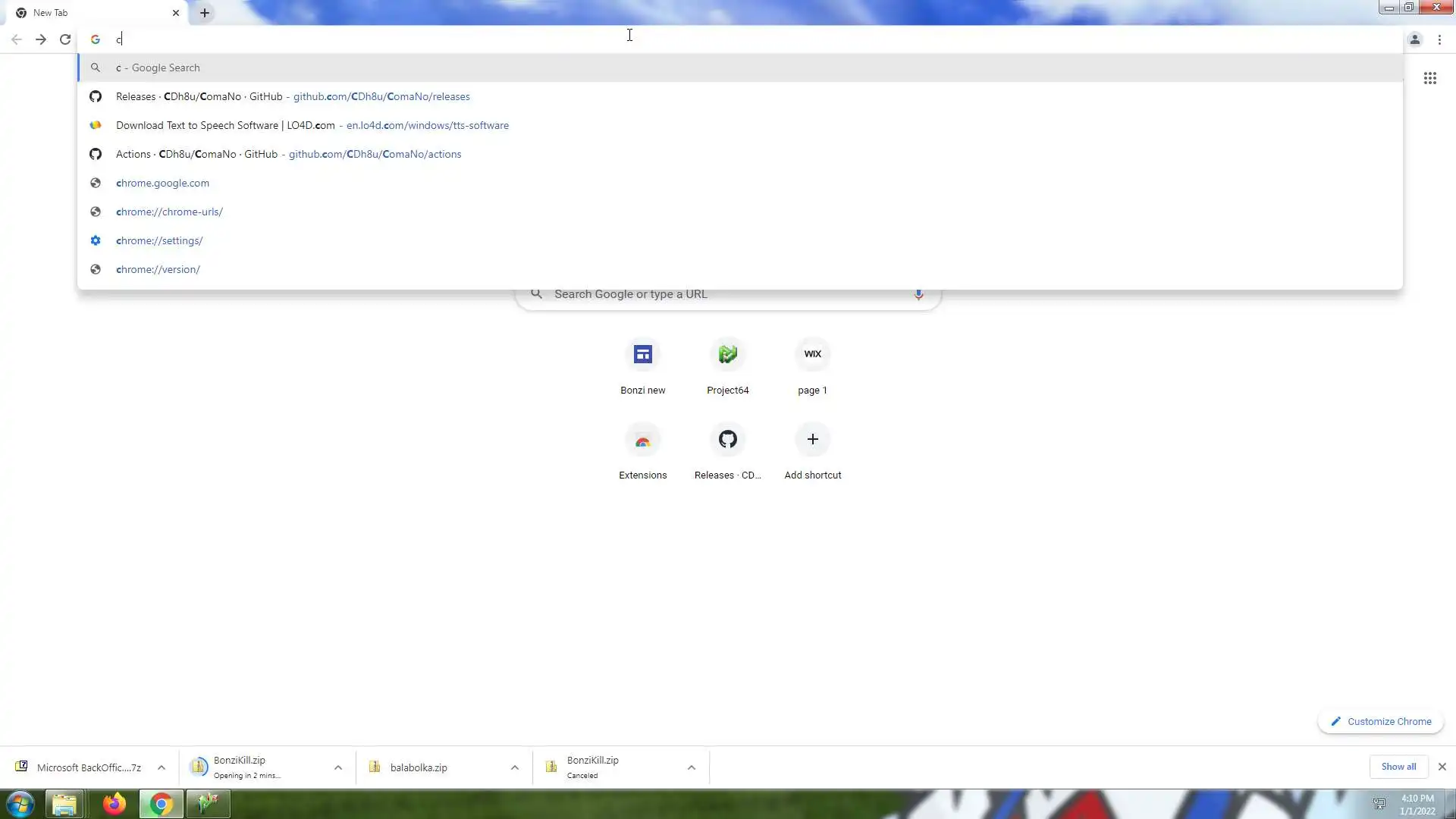Click the profile avatar icon
This screenshot has width=1456, height=819.
pyautogui.click(x=1414, y=39)
